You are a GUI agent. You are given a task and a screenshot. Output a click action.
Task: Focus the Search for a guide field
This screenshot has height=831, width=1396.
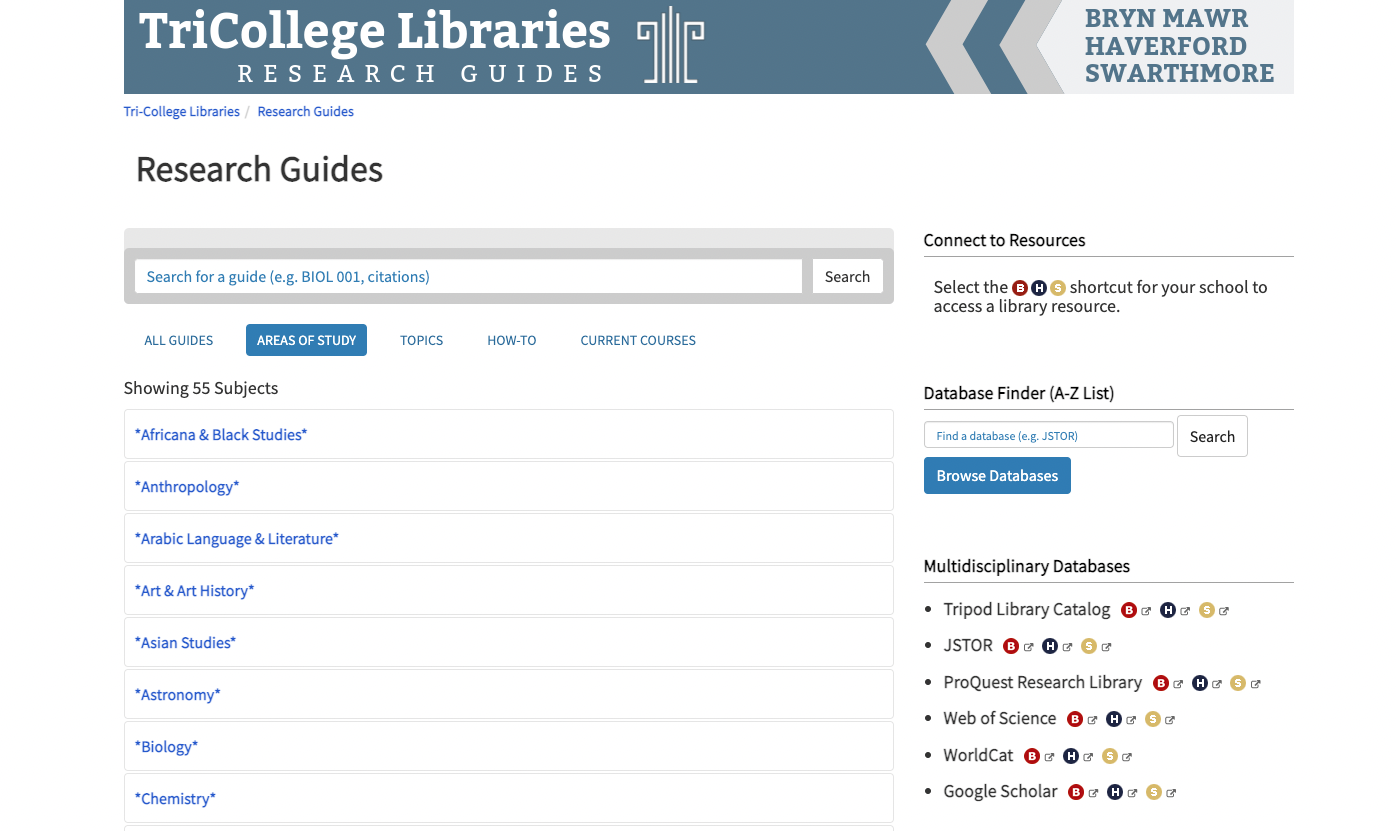coord(468,277)
